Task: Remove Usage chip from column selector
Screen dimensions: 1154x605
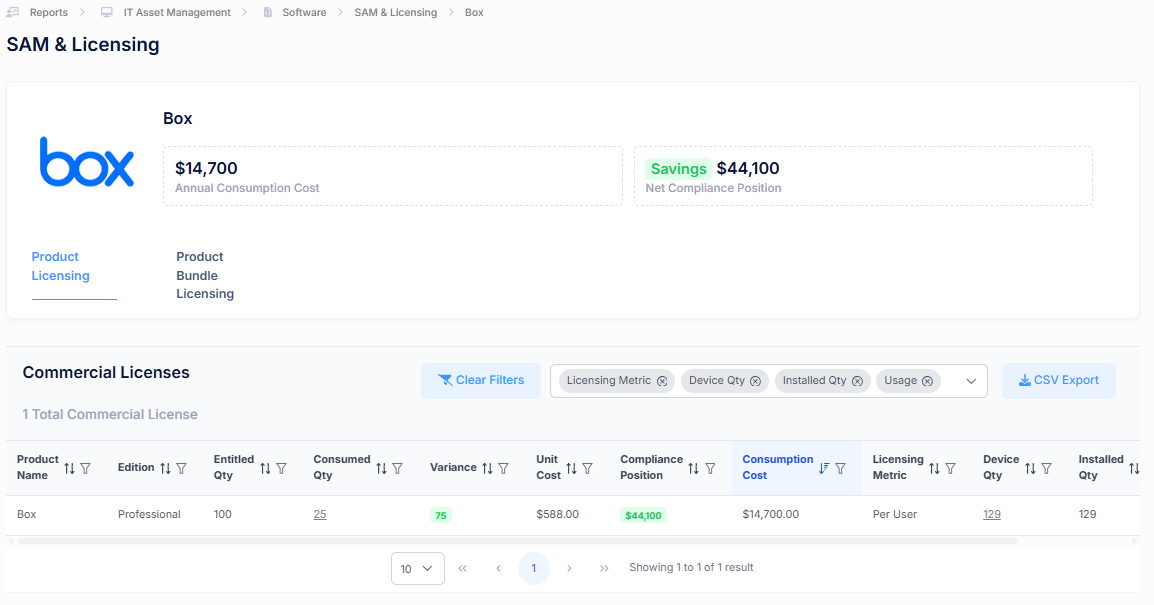Action: [x=927, y=381]
